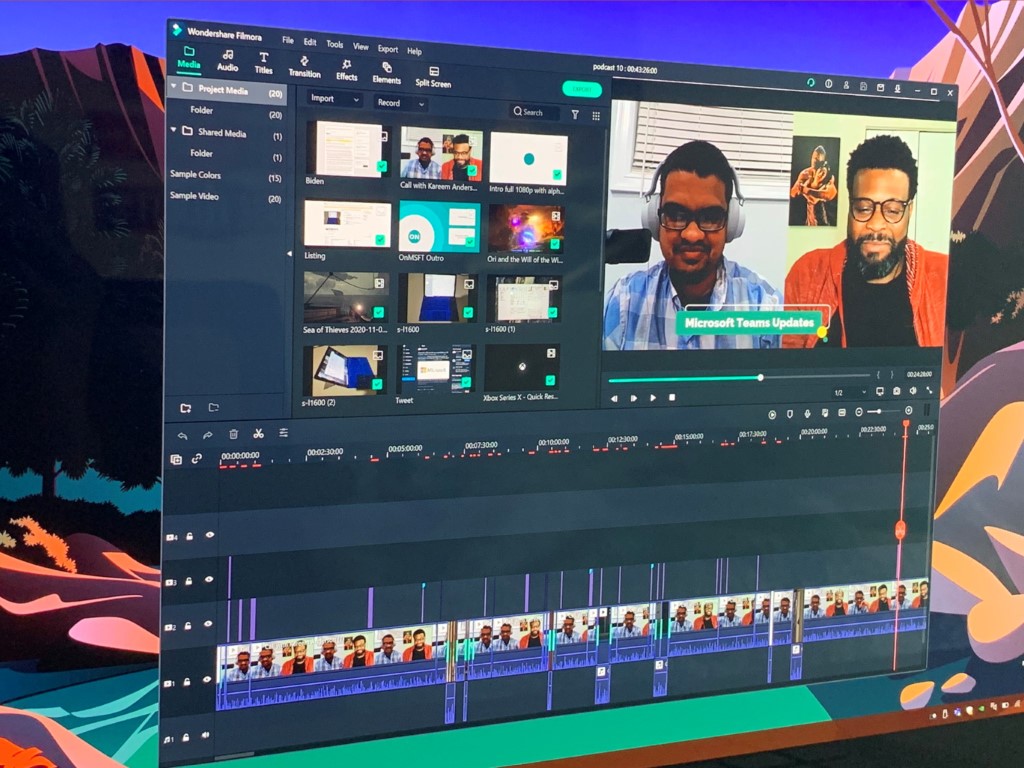Delete the selection with the trash icon
Image resolution: width=1024 pixels, height=768 pixels.
(x=233, y=434)
